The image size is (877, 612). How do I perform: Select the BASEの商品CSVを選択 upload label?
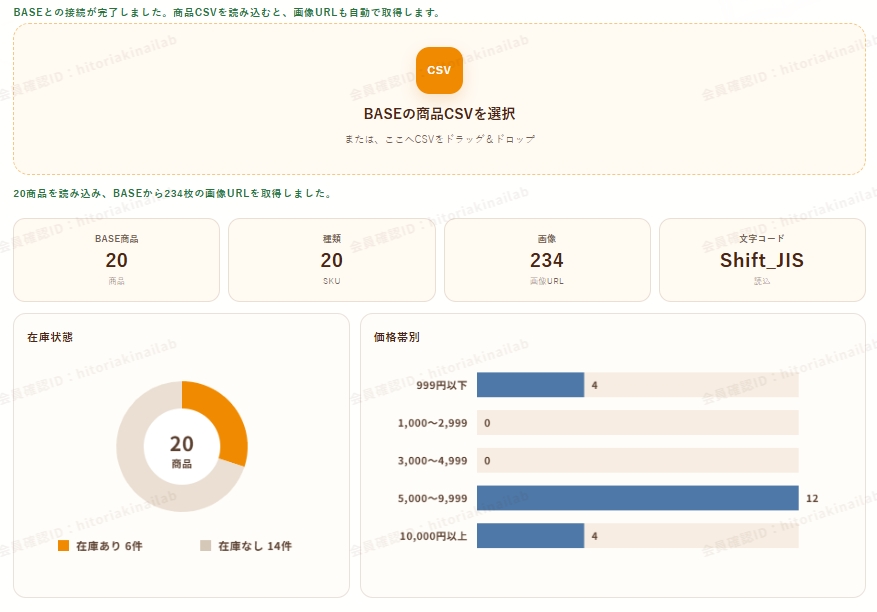tap(439, 114)
